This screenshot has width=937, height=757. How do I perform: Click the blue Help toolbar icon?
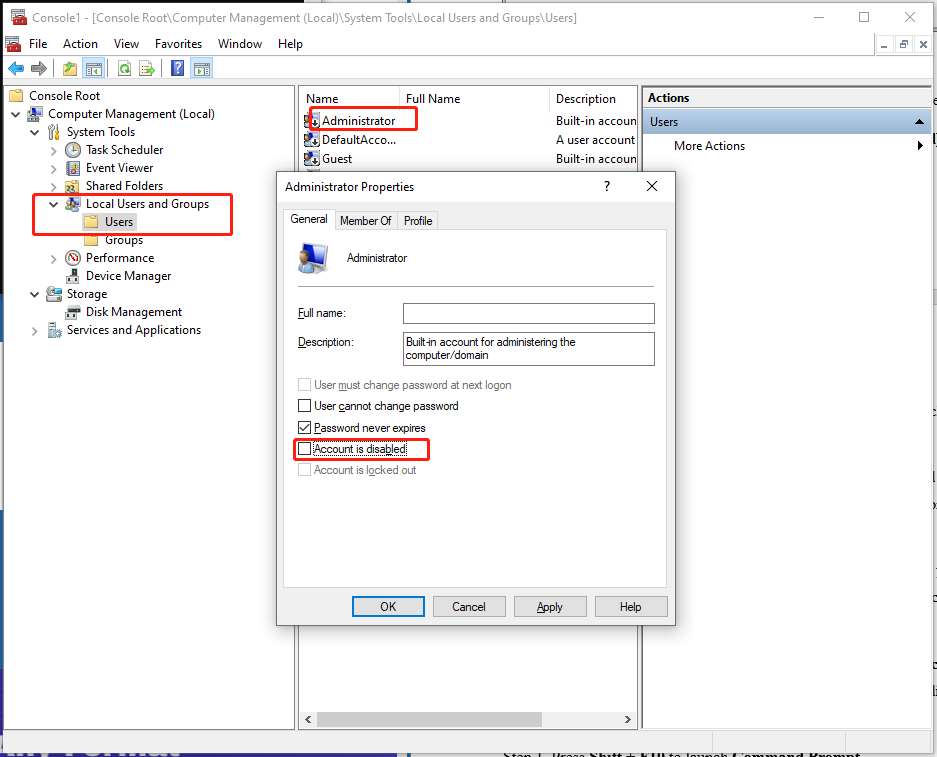pos(177,68)
